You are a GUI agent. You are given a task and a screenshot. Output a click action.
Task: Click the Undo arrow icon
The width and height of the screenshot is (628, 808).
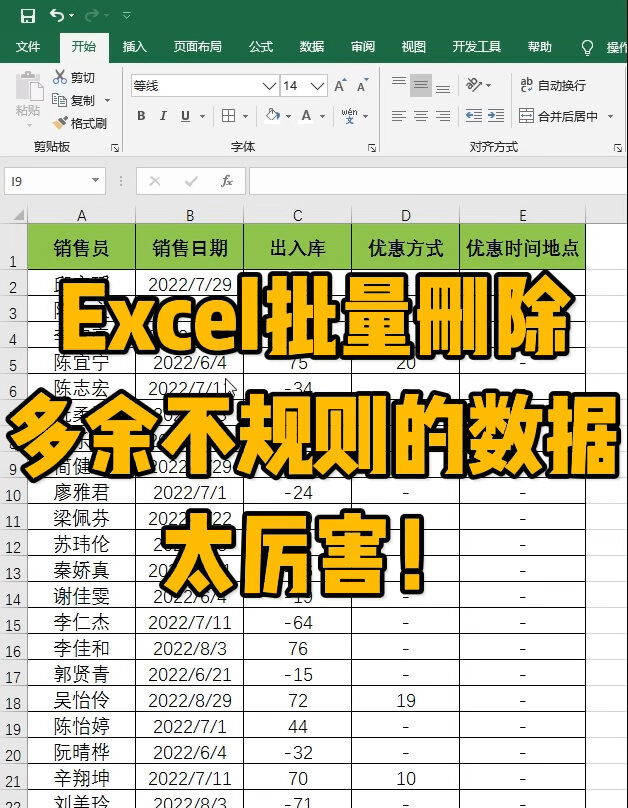pos(57,15)
